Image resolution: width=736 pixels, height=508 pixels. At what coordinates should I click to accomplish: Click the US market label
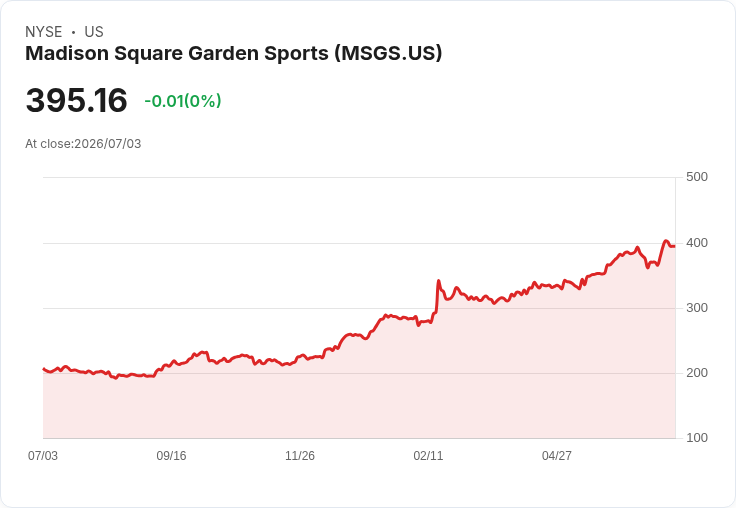coord(94,32)
